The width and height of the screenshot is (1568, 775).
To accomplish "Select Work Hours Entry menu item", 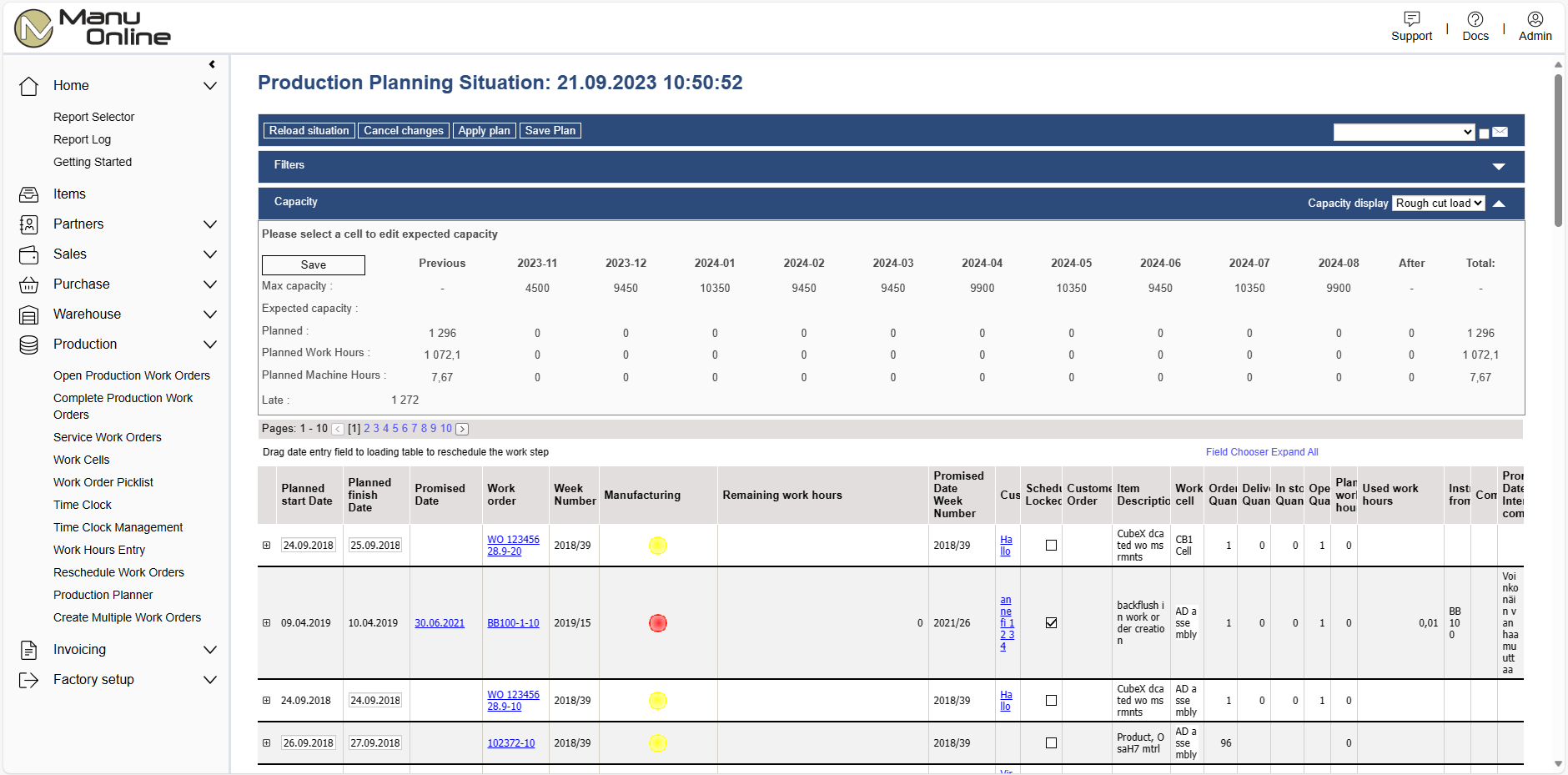I will click(x=99, y=550).
